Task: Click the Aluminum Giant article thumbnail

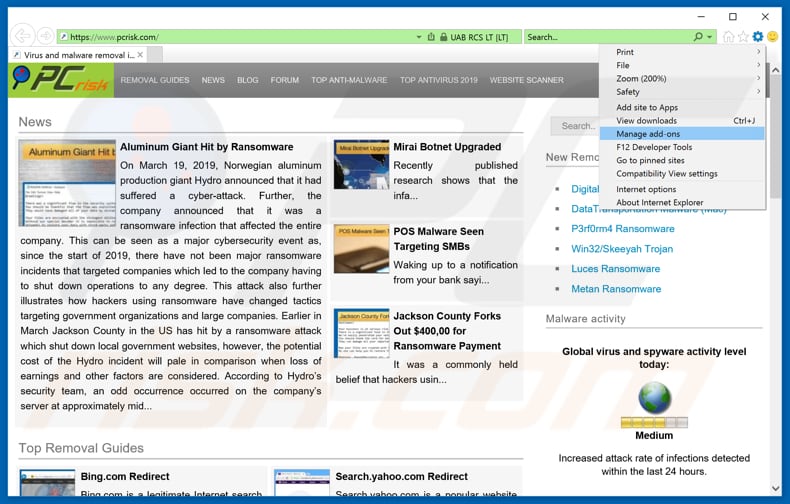Action: click(x=67, y=183)
